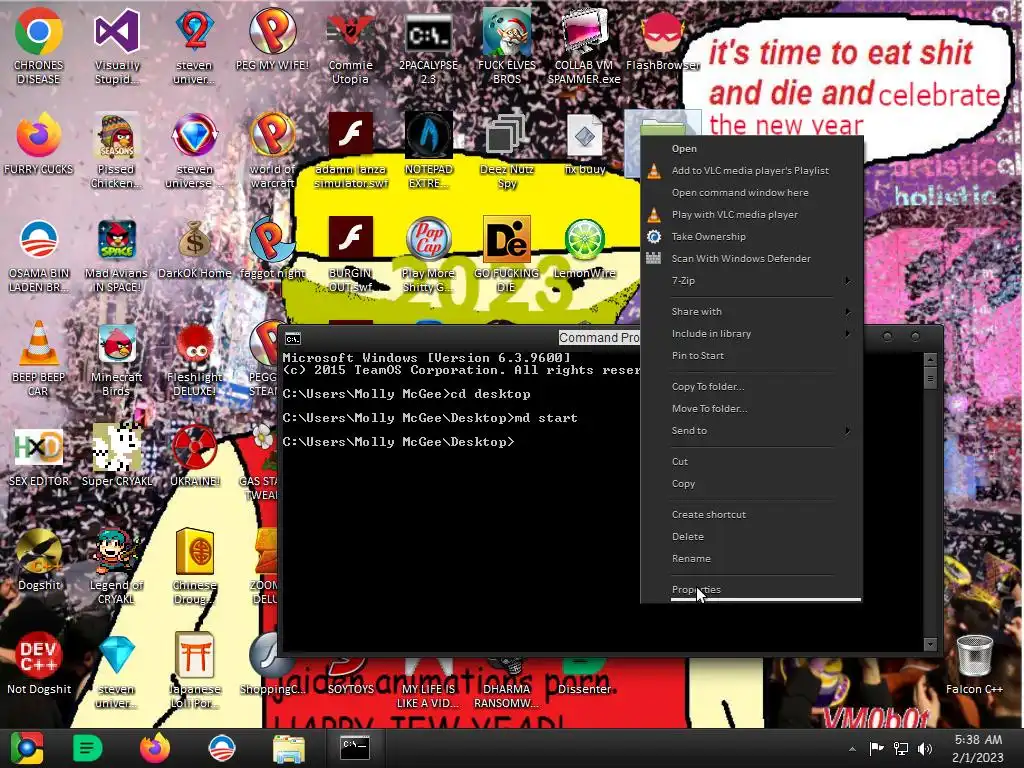Select the NOTEPAD EXTRE... desktop icon
The width and height of the screenshot is (1024, 768).
428,151
